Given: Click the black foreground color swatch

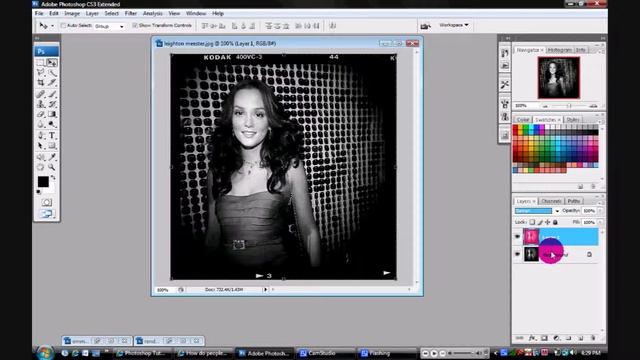Looking at the screenshot, I should pyautogui.click(x=43, y=182).
